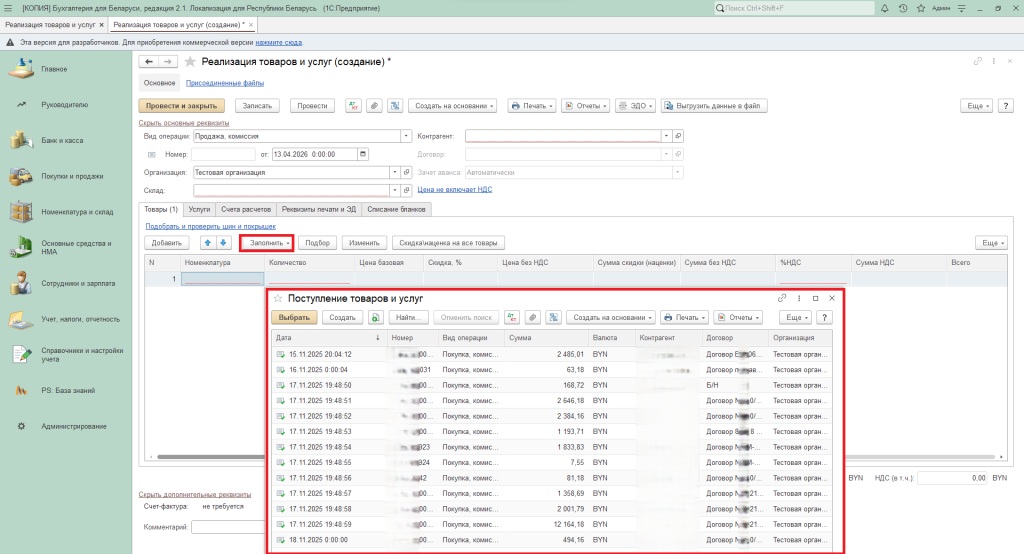This screenshot has height=554, width=1024.
Task: Click the move row up arrow
Action: coord(208,242)
